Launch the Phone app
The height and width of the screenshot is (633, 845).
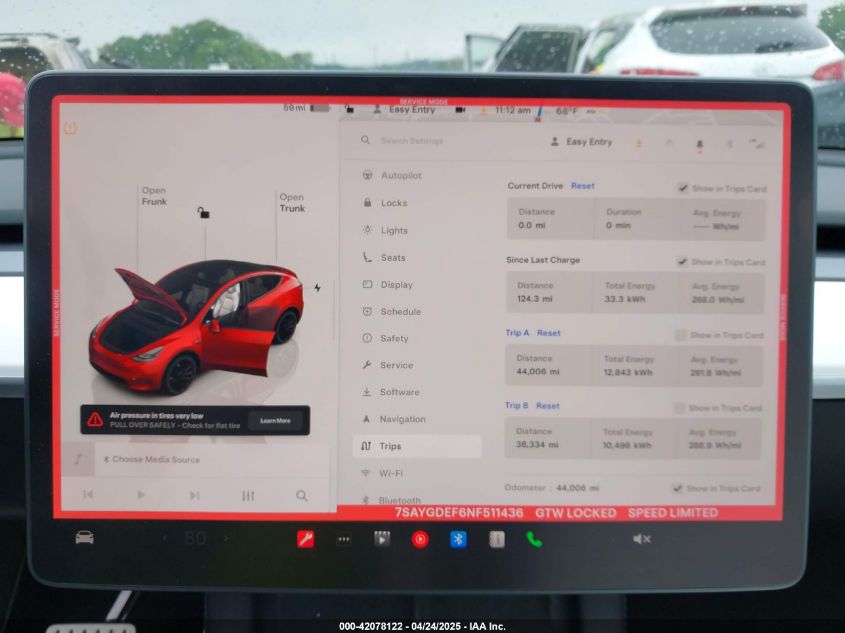(534, 539)
